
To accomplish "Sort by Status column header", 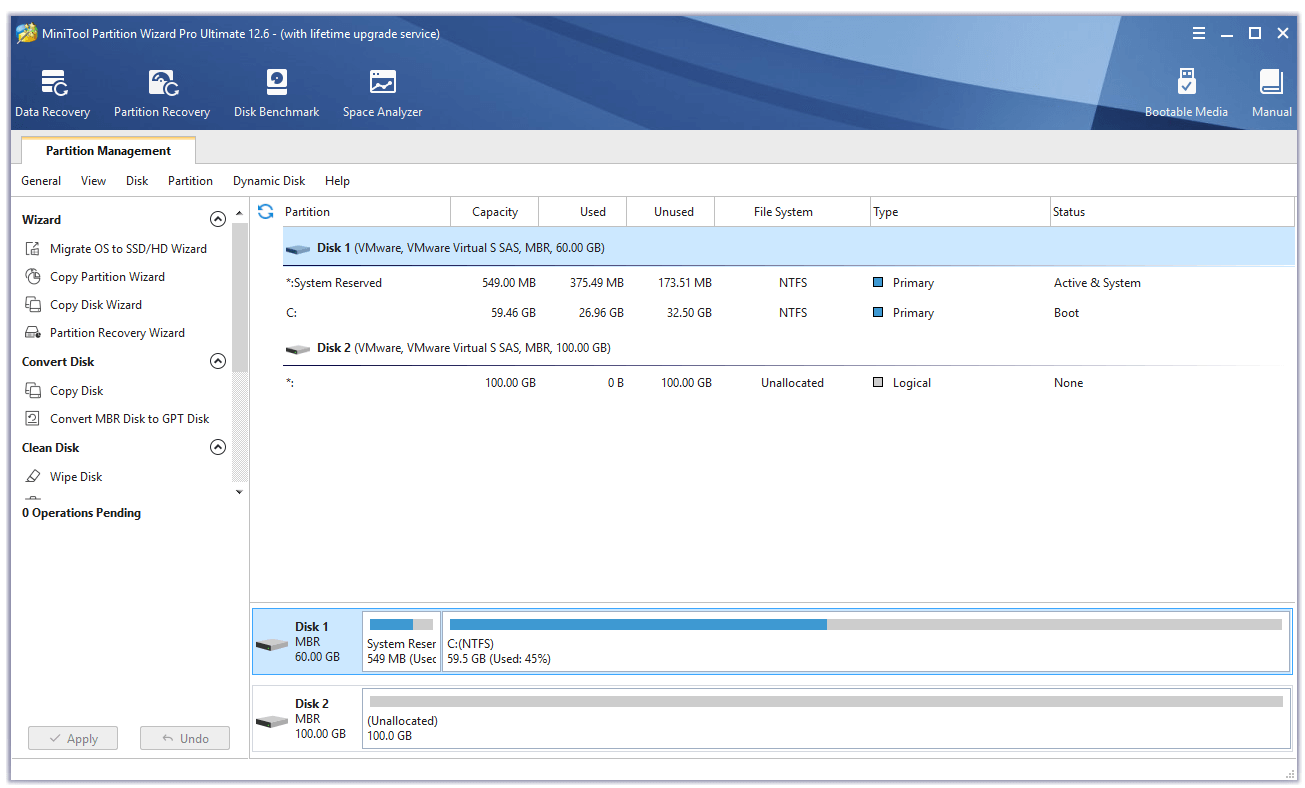I will (x=1172, y=212).
